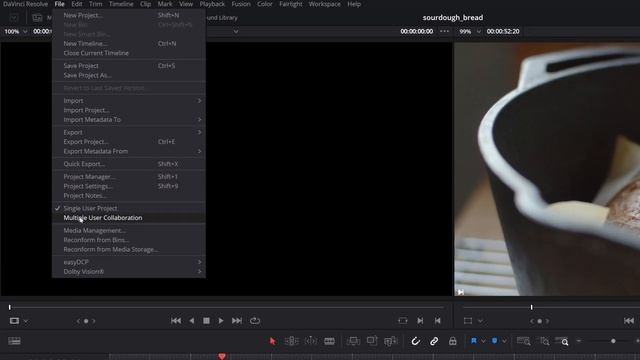
Task: Expand the easyDCP submenu
Action: click(x=129, y=262)
